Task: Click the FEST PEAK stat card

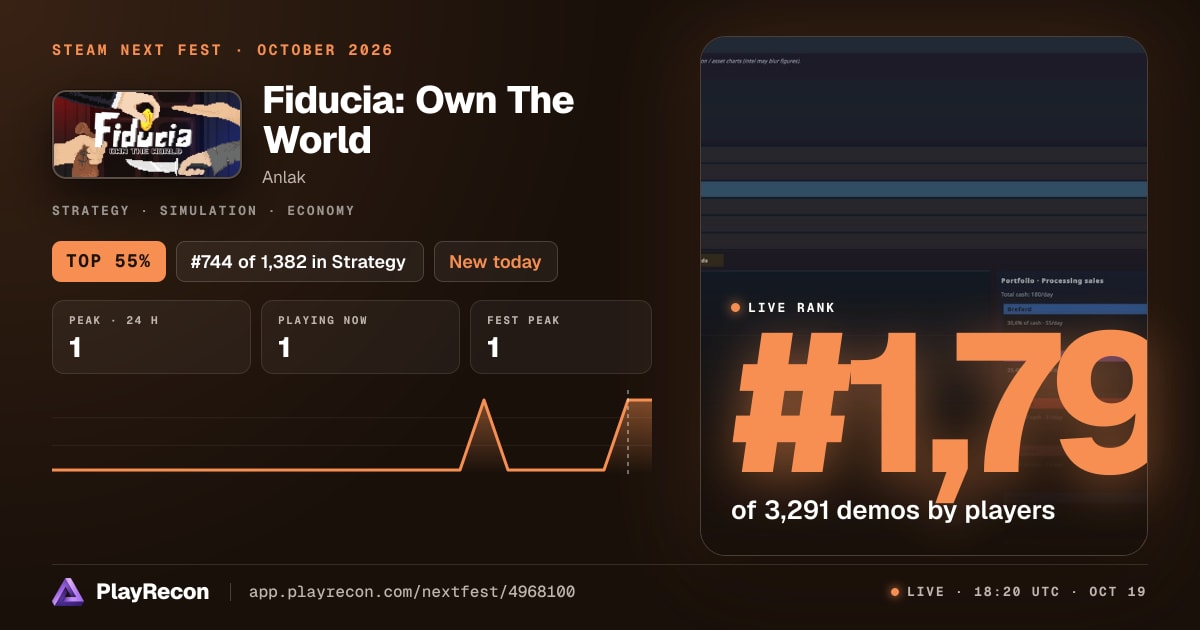Action: [561, 337]
